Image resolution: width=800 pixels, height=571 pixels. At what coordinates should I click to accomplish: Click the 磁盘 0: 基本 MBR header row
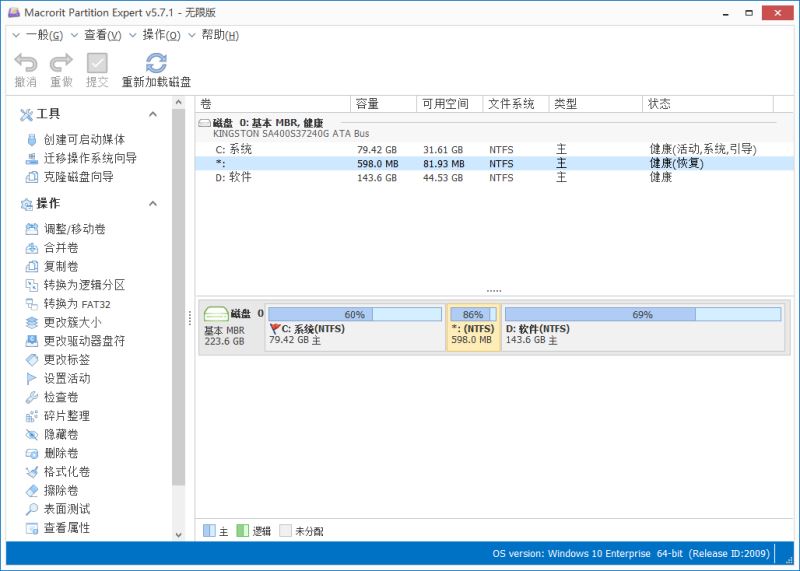pos(494,128)
